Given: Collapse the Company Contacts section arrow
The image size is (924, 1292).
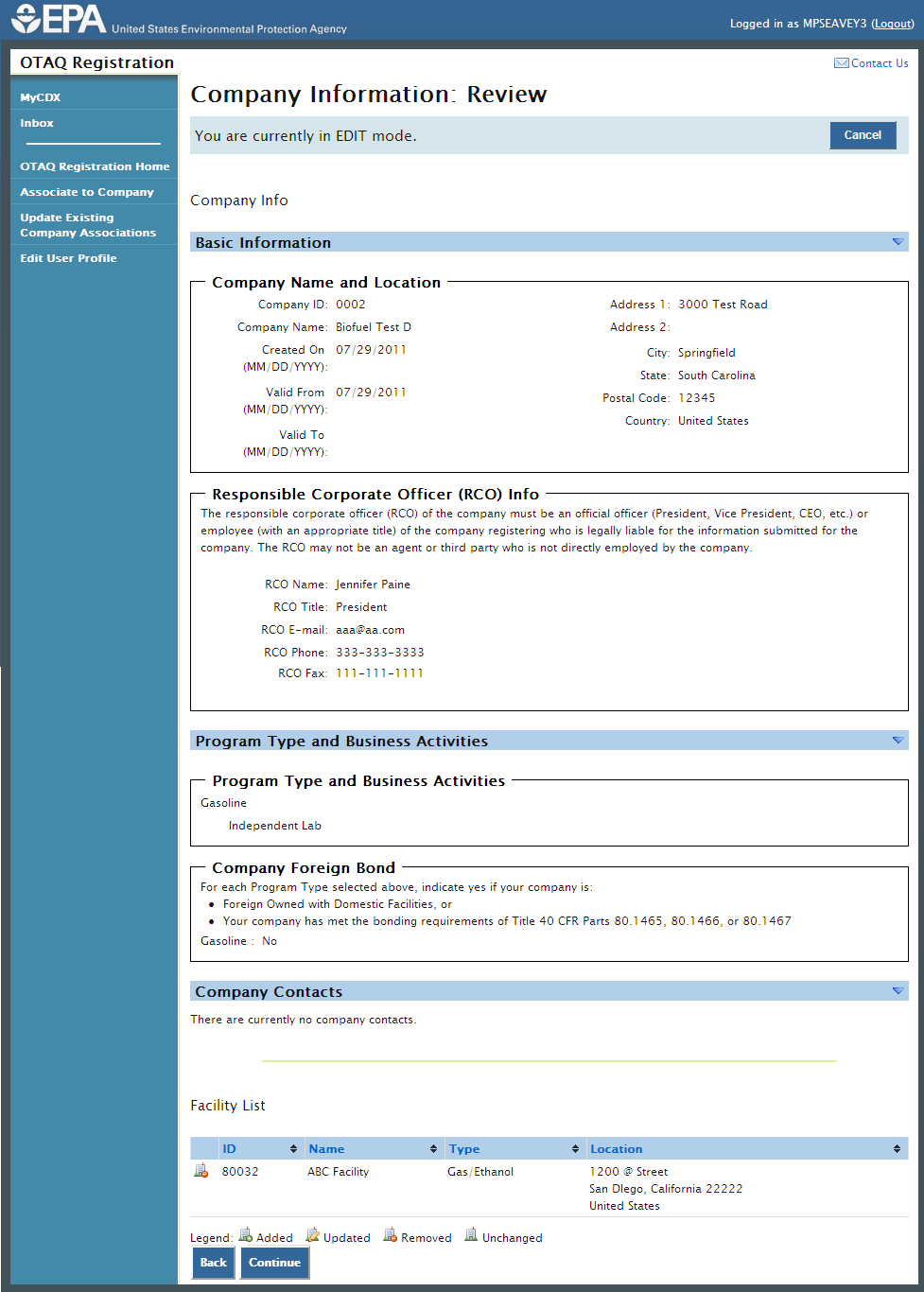Looking at the screenshot, I should (898, 991).
